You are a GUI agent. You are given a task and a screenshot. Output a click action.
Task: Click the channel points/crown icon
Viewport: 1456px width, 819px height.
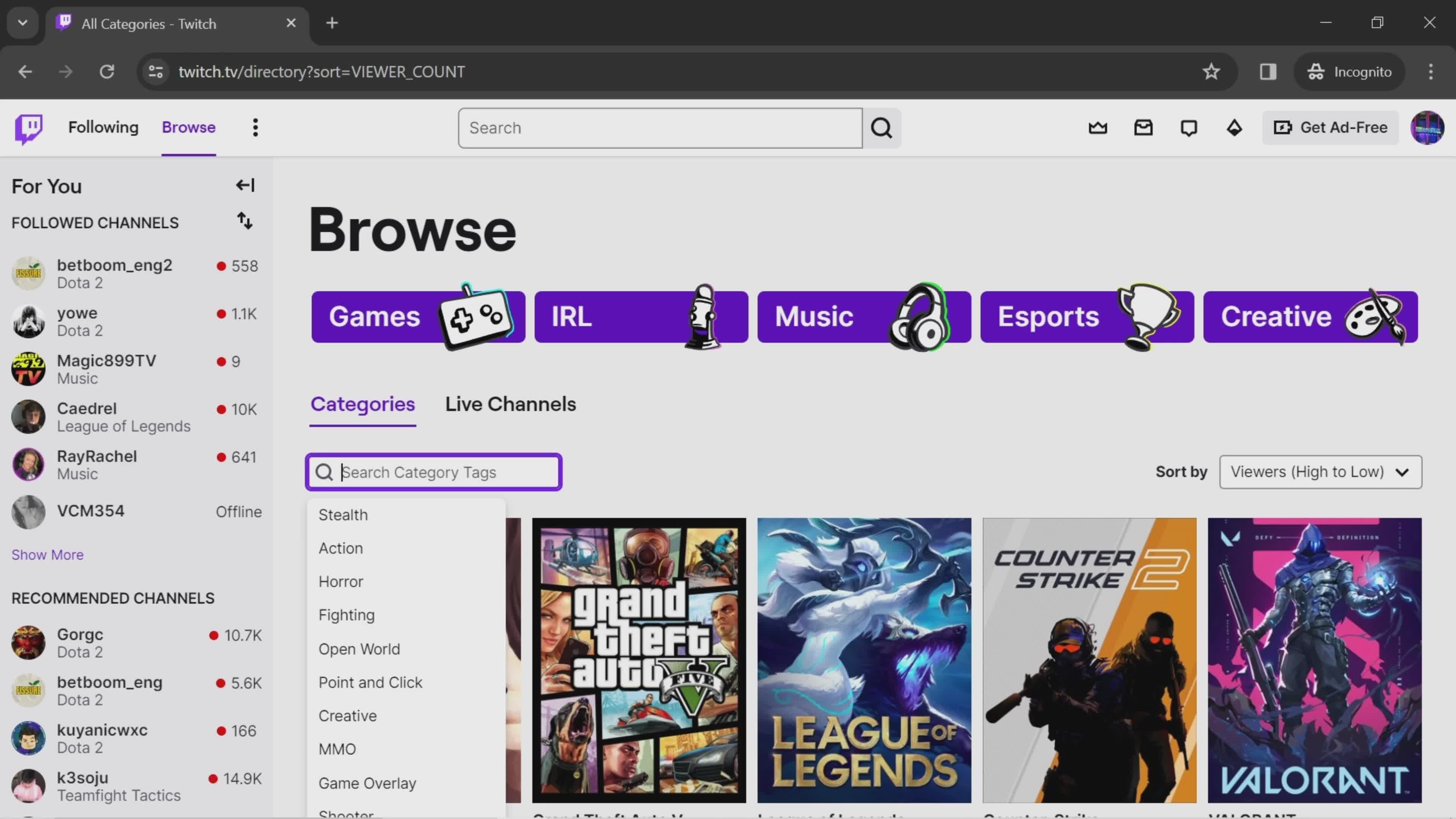1098,127
